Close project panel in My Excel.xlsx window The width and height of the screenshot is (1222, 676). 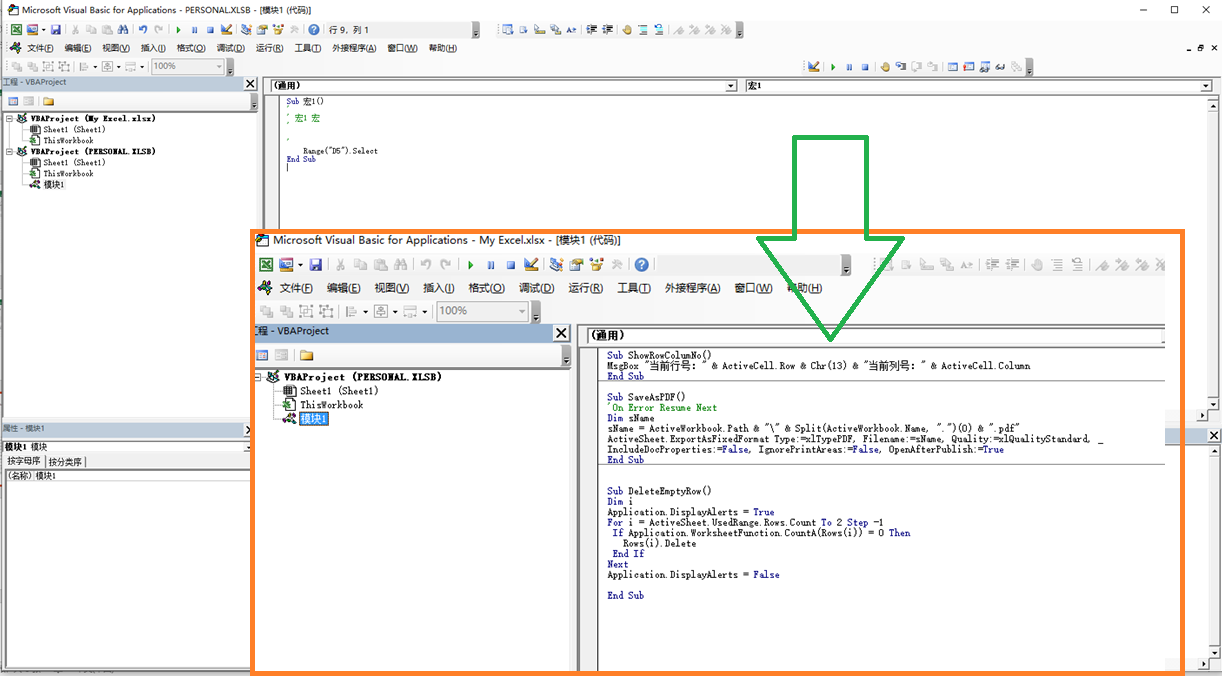561,332
